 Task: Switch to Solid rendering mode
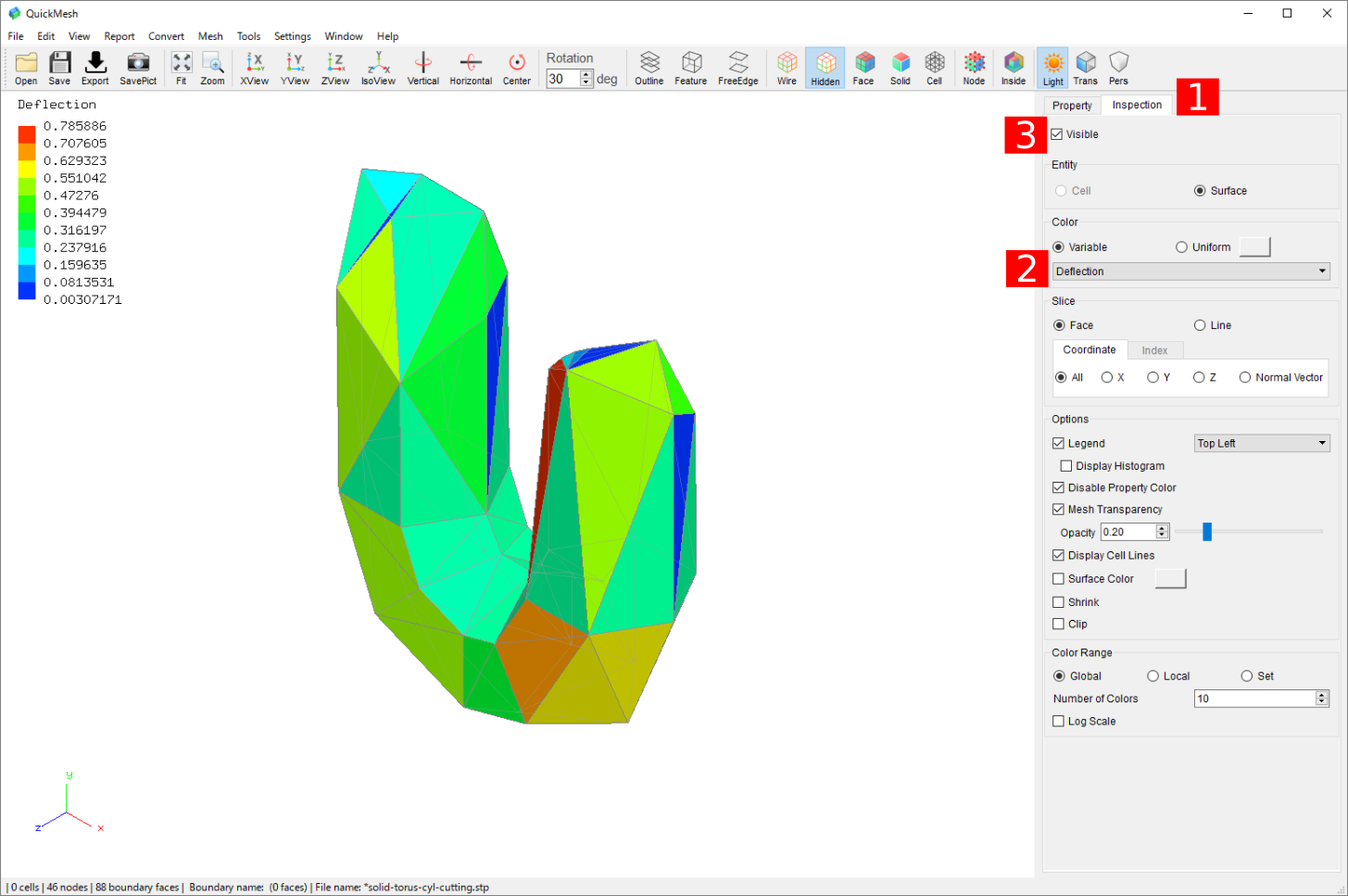[901, 69]
